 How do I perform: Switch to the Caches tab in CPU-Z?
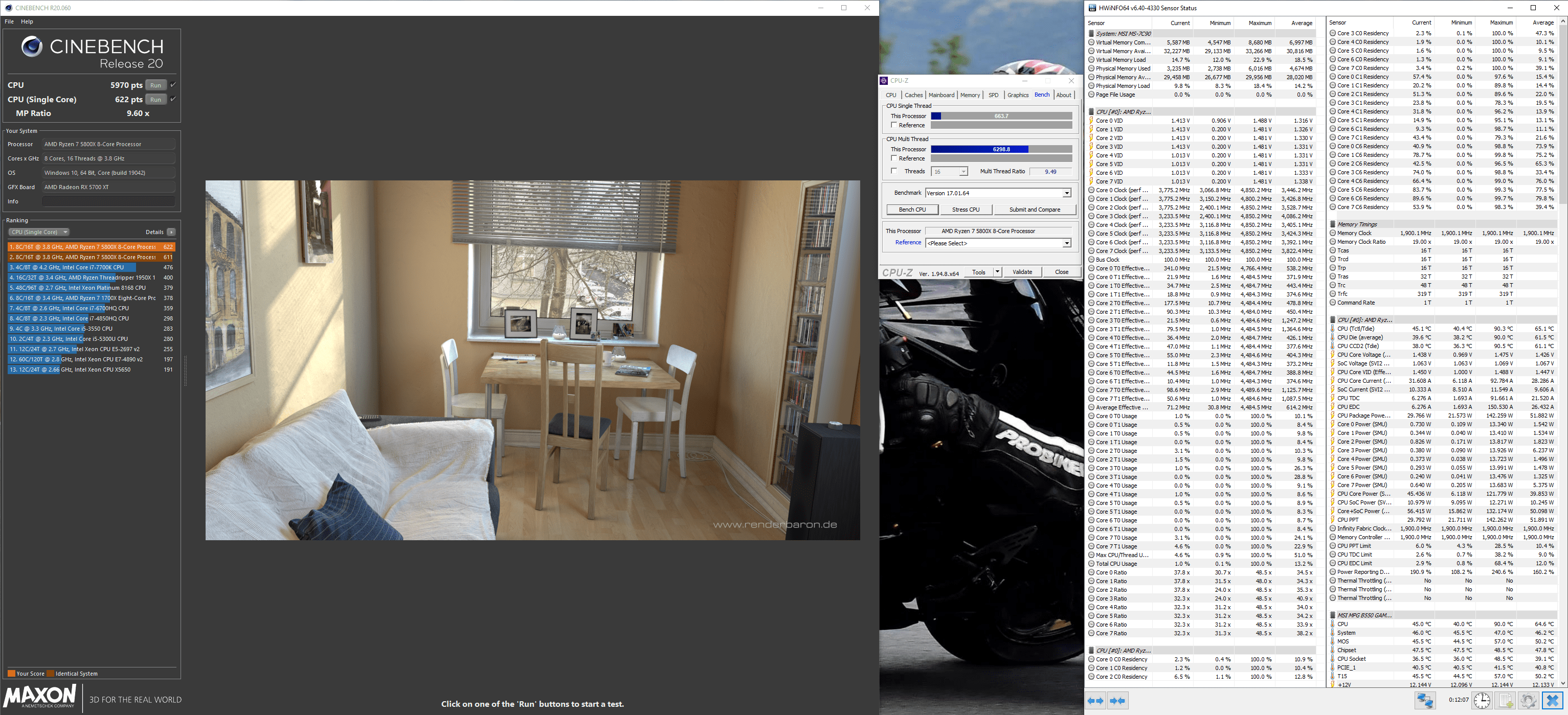tap(913, 95)
